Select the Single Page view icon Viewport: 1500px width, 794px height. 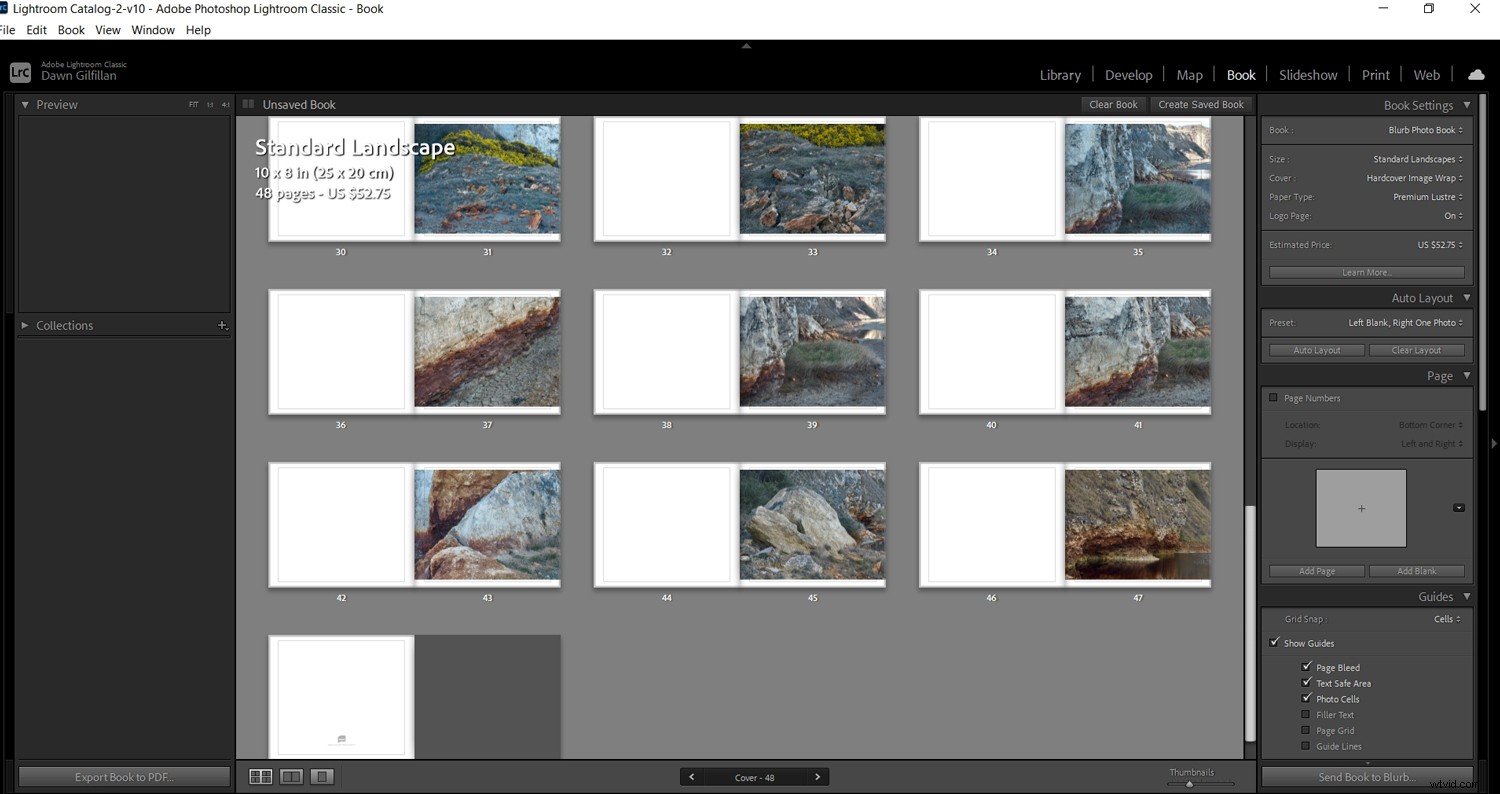(x=321, y=776)
